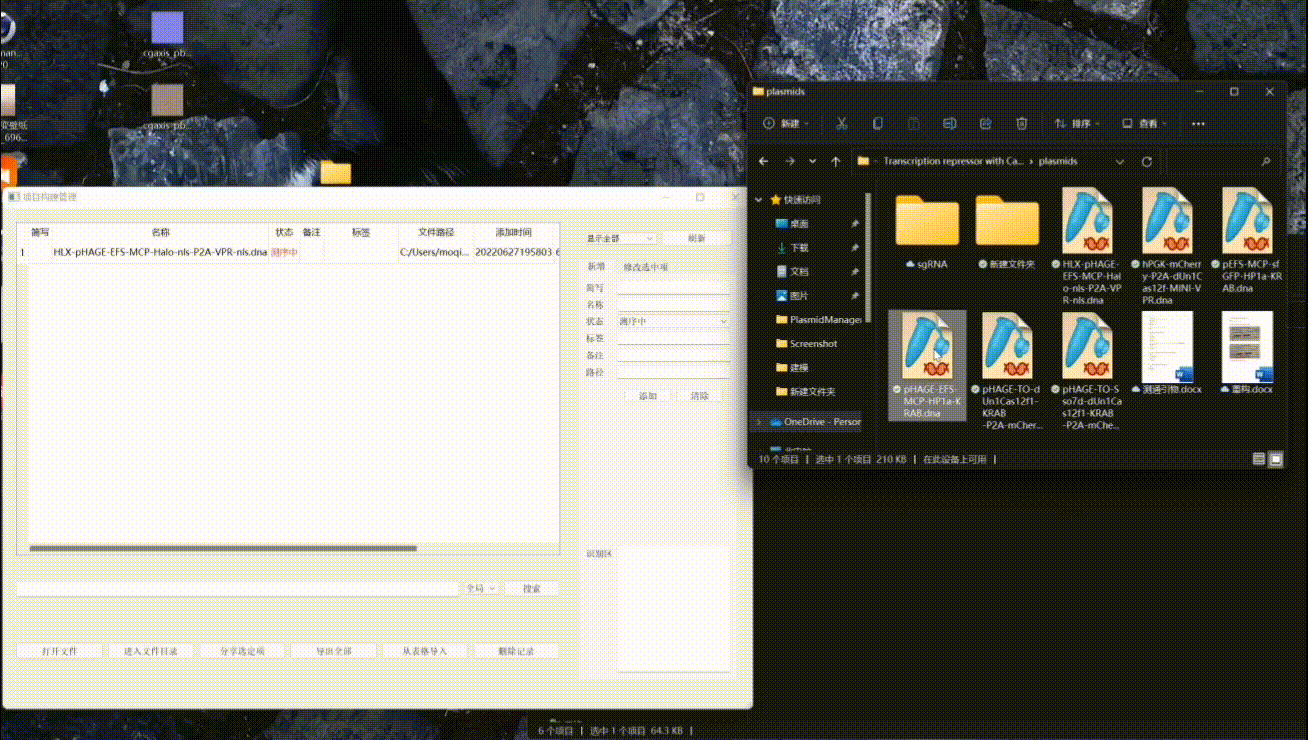
Task: Click the 分享选定项 button
Action: pyautogui.click(x=242, y=651)
